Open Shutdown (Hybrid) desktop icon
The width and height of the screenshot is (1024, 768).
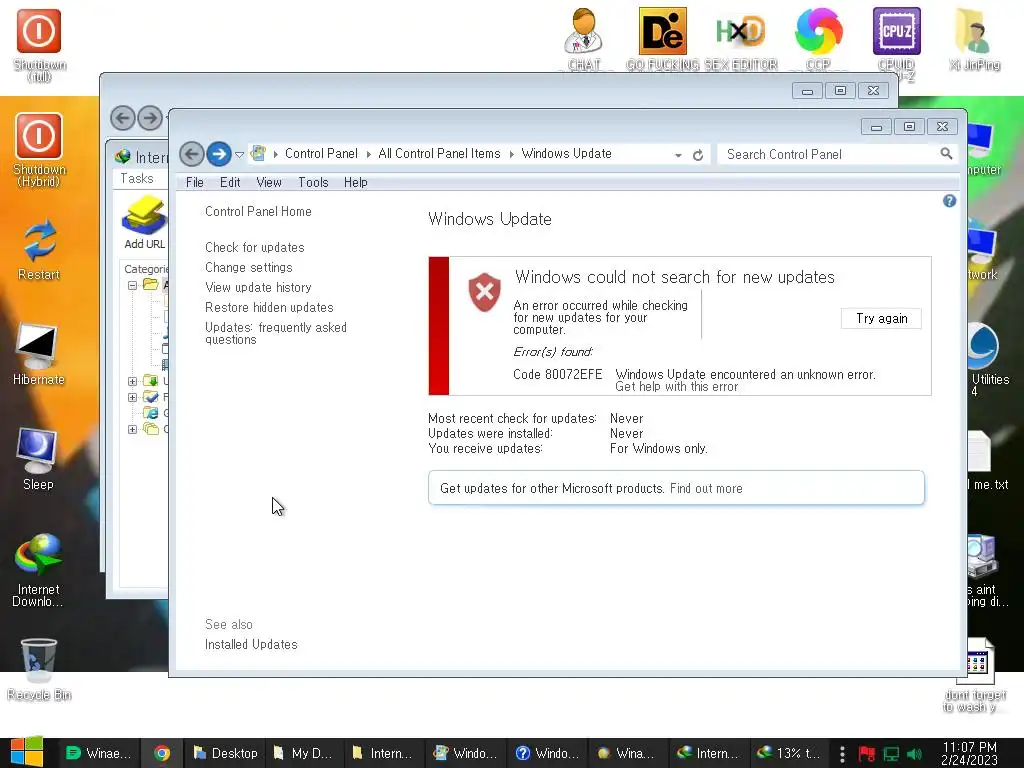[39, 150]
